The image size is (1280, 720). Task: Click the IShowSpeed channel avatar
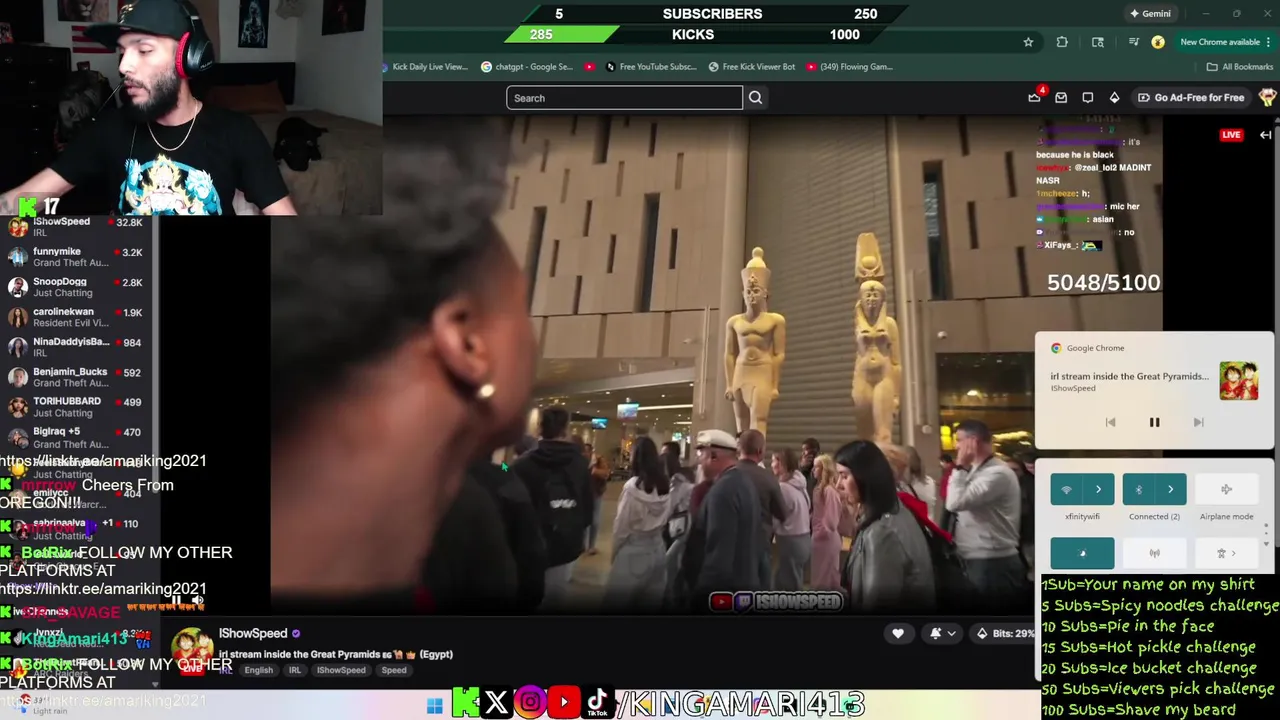[x=192, y=648]
